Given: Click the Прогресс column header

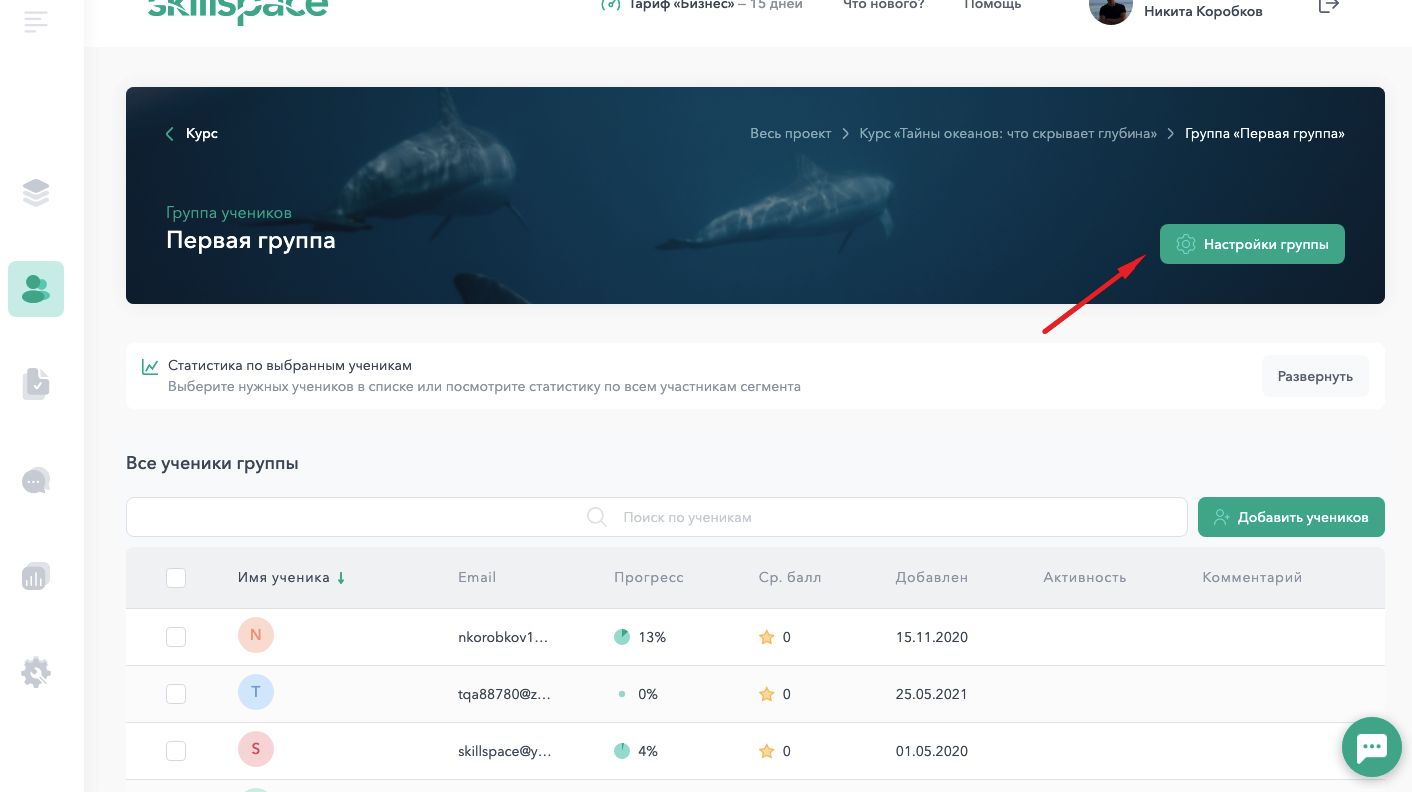Looking at the screenshot, I should [x=649, y=578].
